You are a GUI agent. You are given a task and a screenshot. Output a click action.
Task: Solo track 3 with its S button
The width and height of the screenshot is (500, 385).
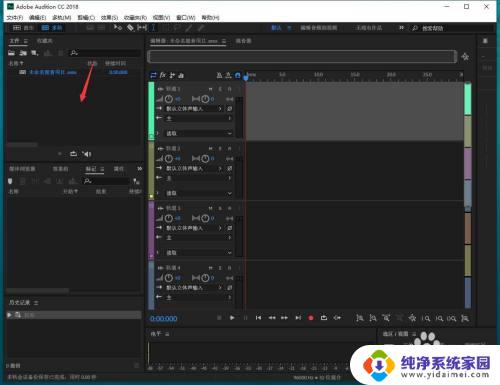click(x=220, y=208)
